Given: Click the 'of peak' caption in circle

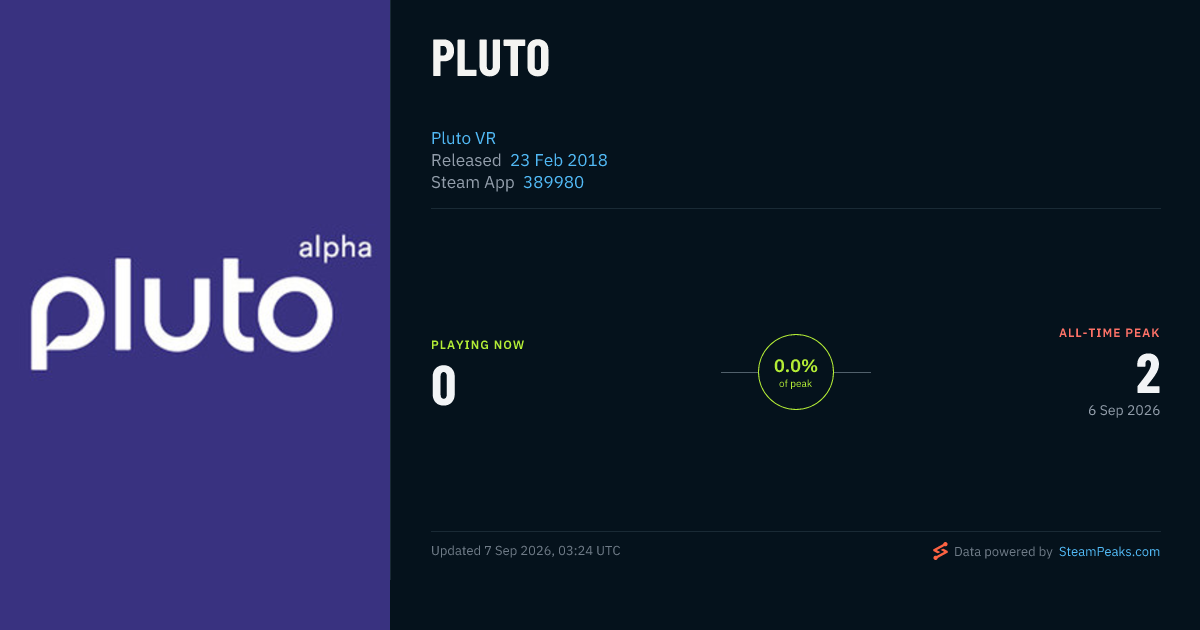Looking at the screenshot, I should [796, 384].
